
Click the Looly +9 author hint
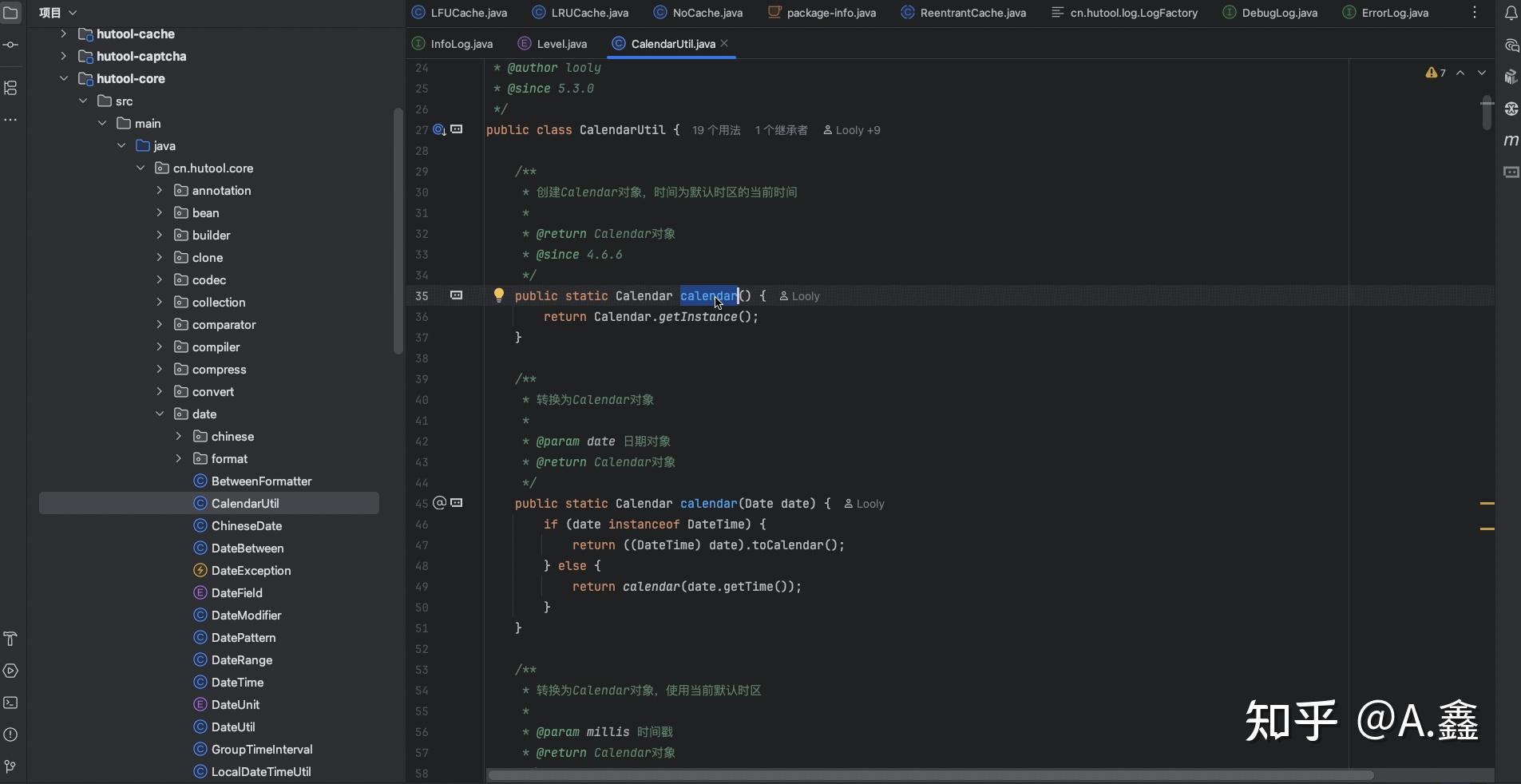pos(851,130)
